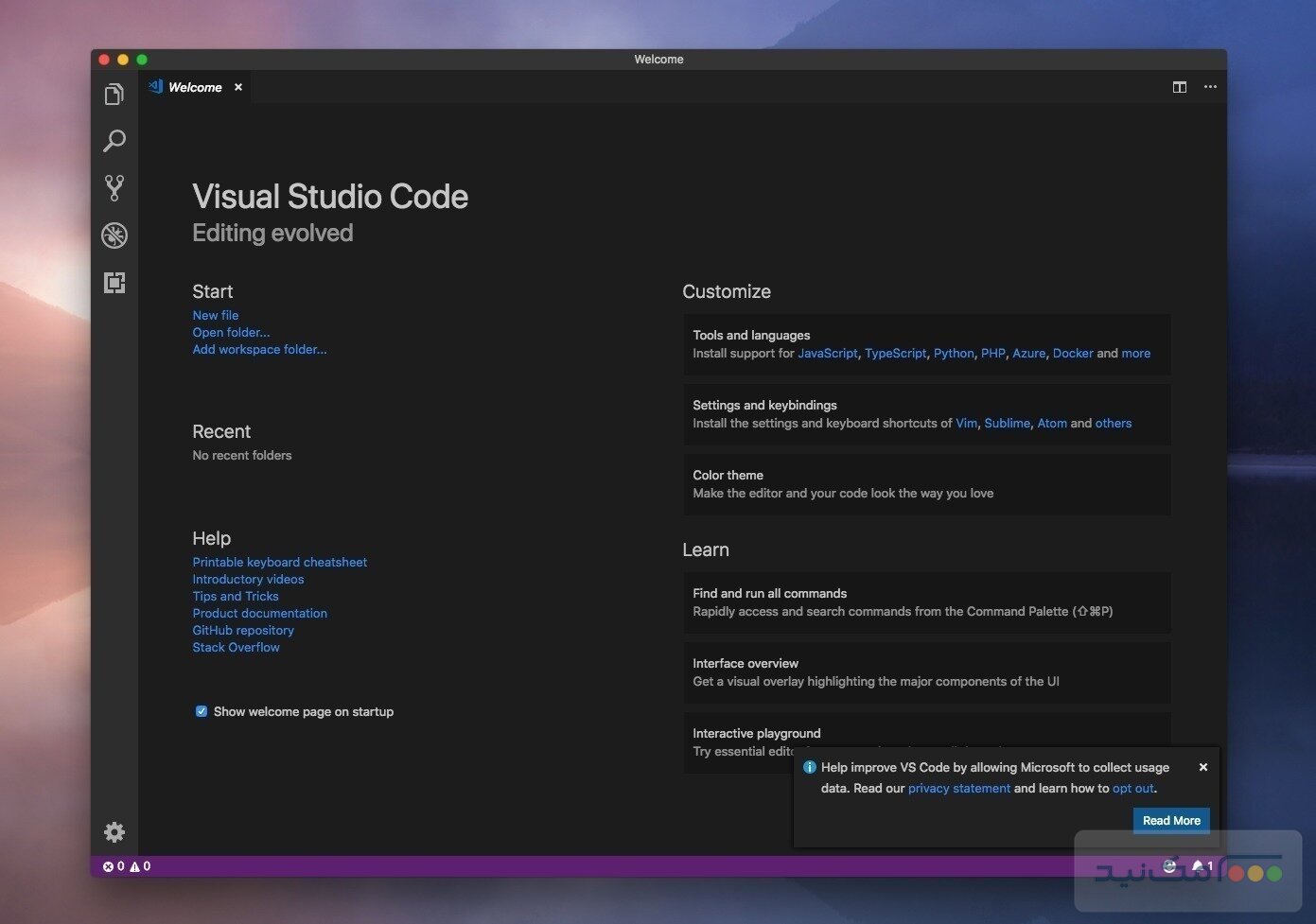Switch to the Welcome tab

click(194, 86)
